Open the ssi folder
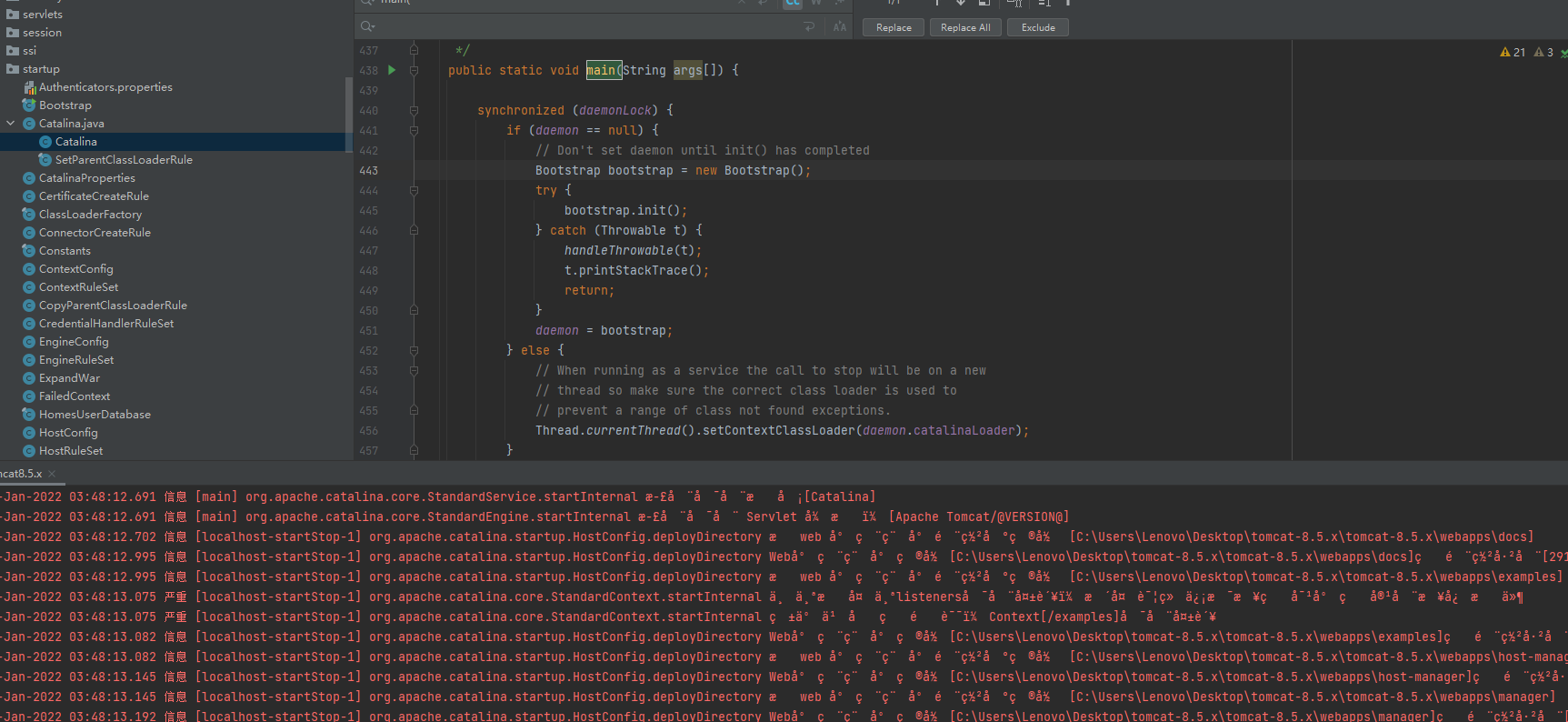The width and height of the screenshot is (1568, 722). [29, 51]
